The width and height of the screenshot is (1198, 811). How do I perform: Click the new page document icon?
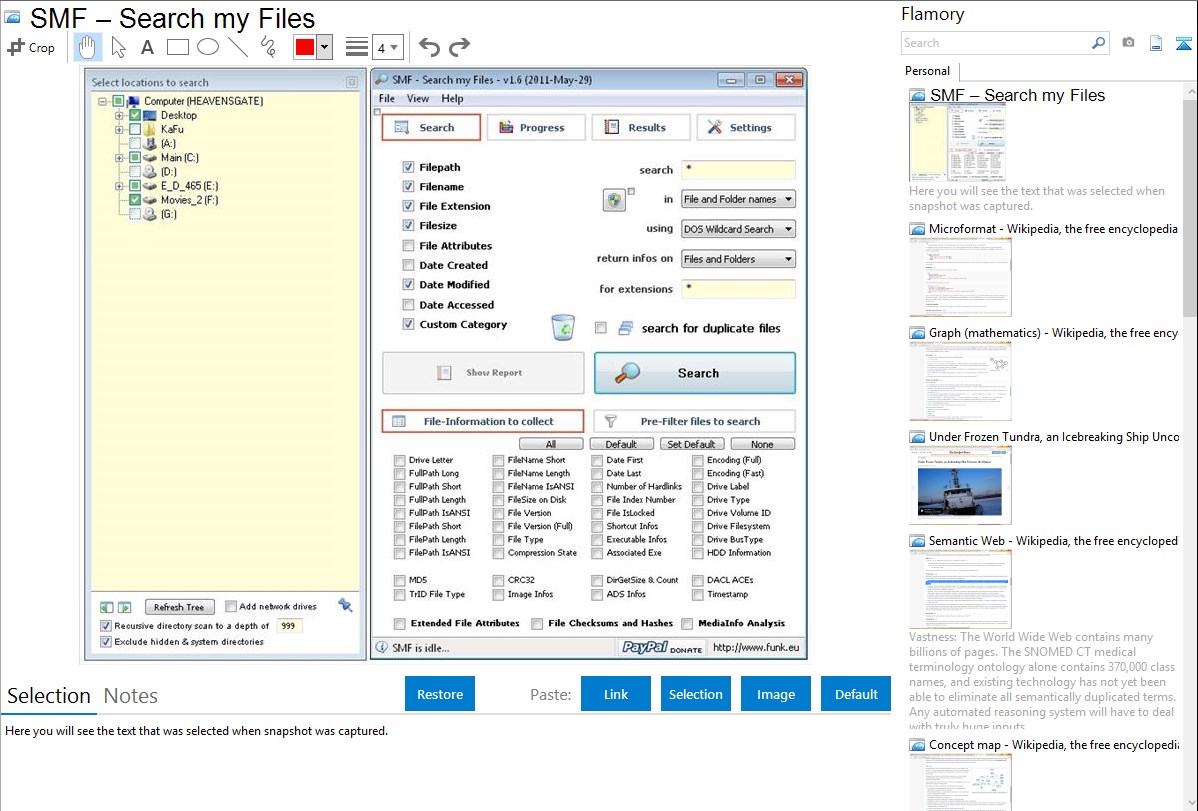pos(1156,43)
